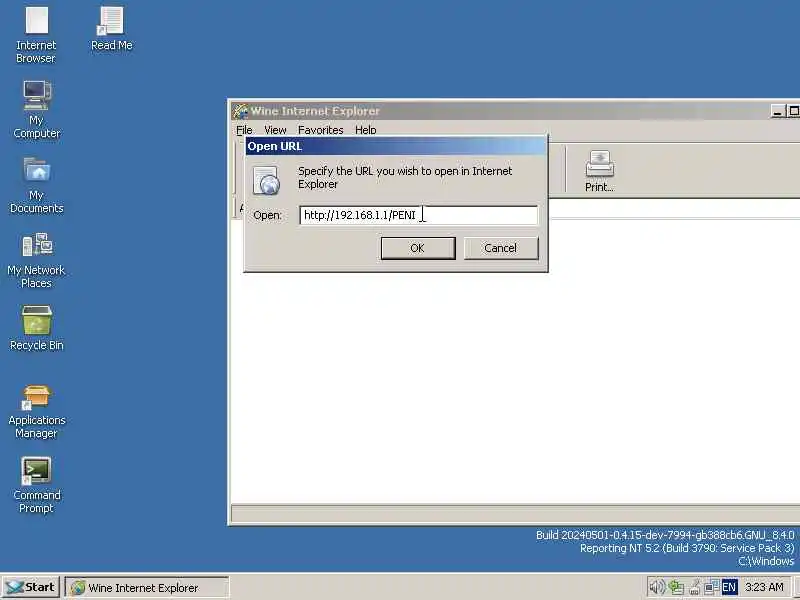Open the View menu

pos(275,130)
